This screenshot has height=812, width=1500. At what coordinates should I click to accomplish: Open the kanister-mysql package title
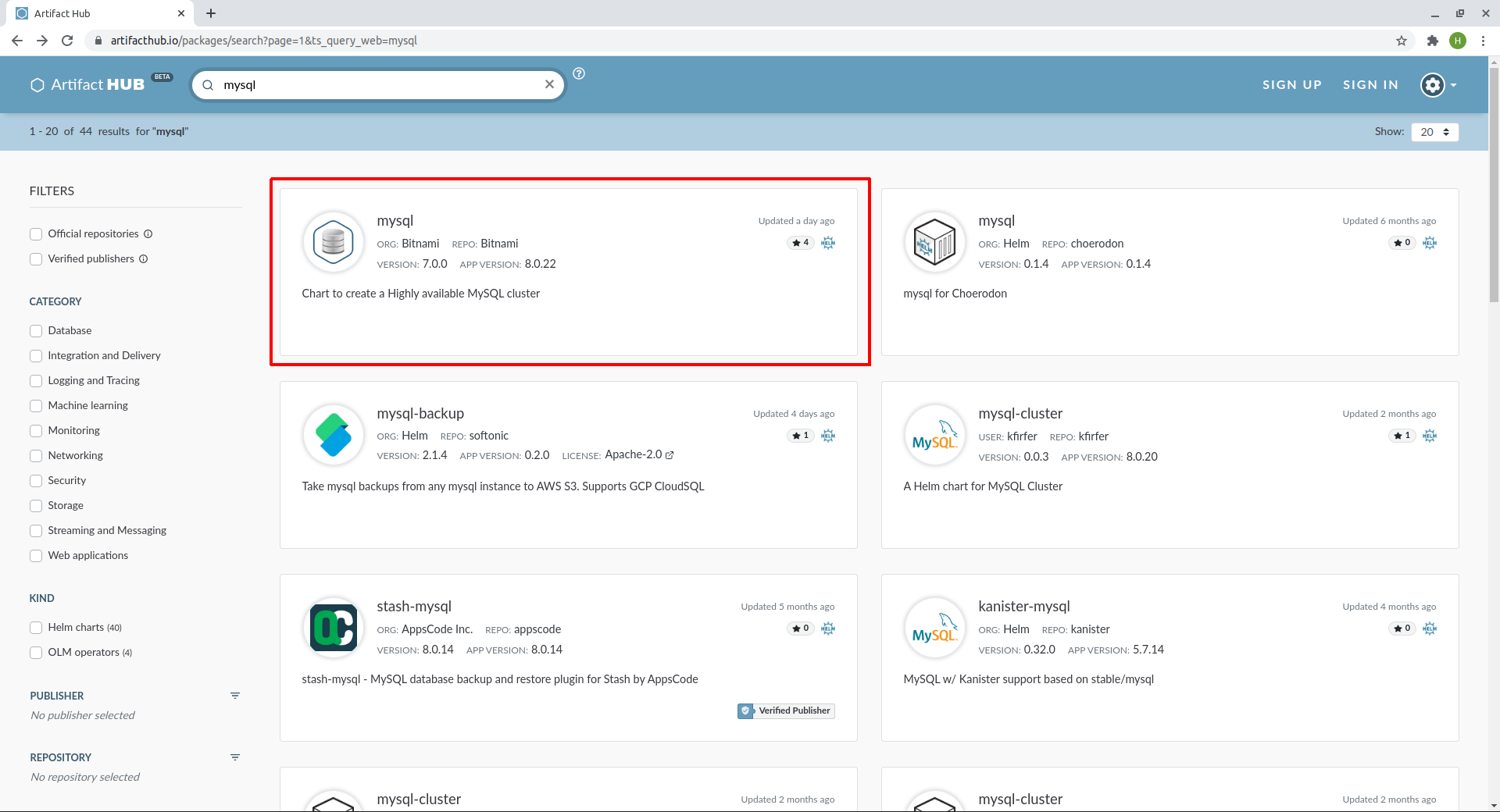[x=1023, y=607]
